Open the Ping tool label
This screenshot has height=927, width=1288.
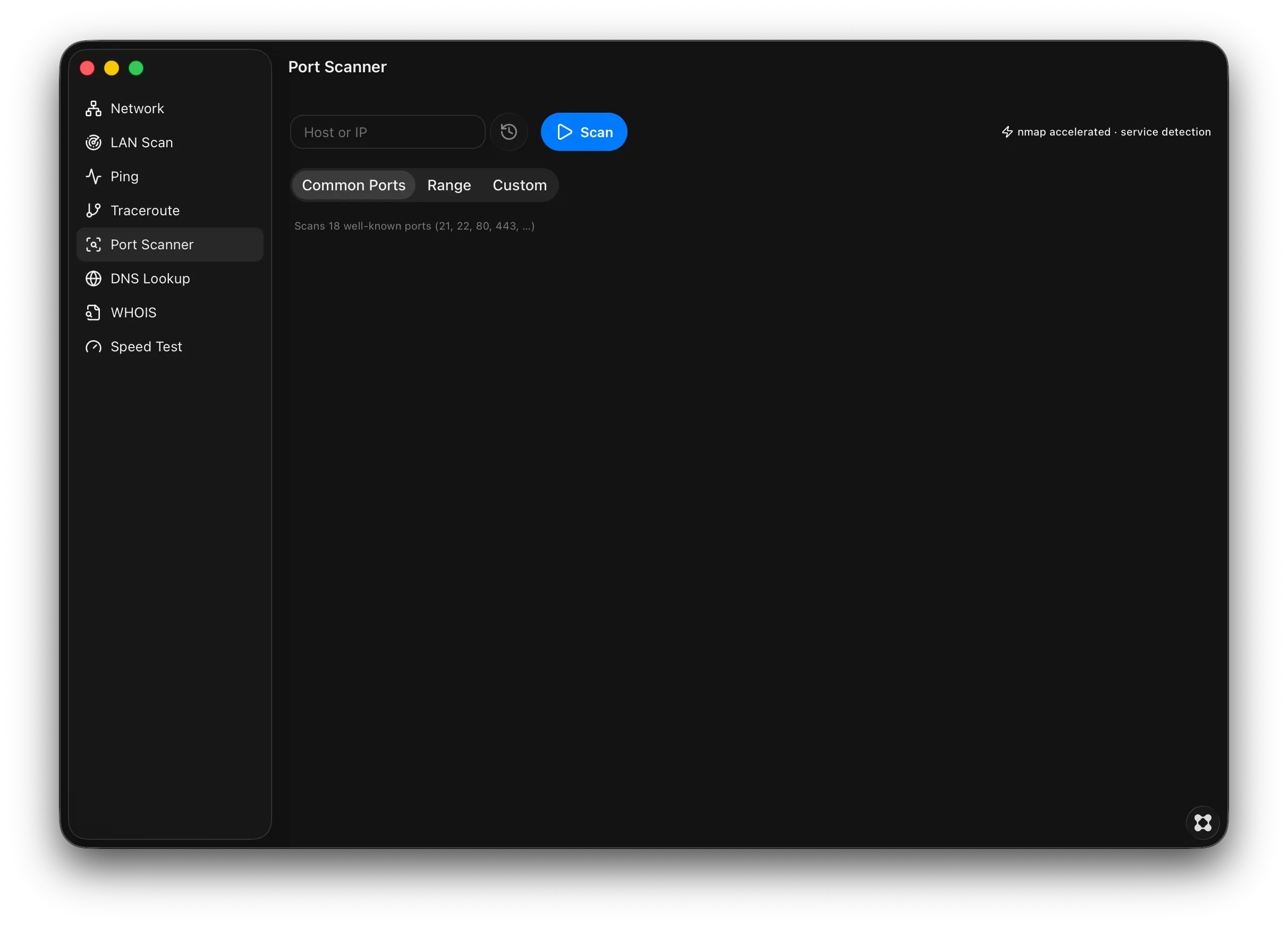coord(124,176)
